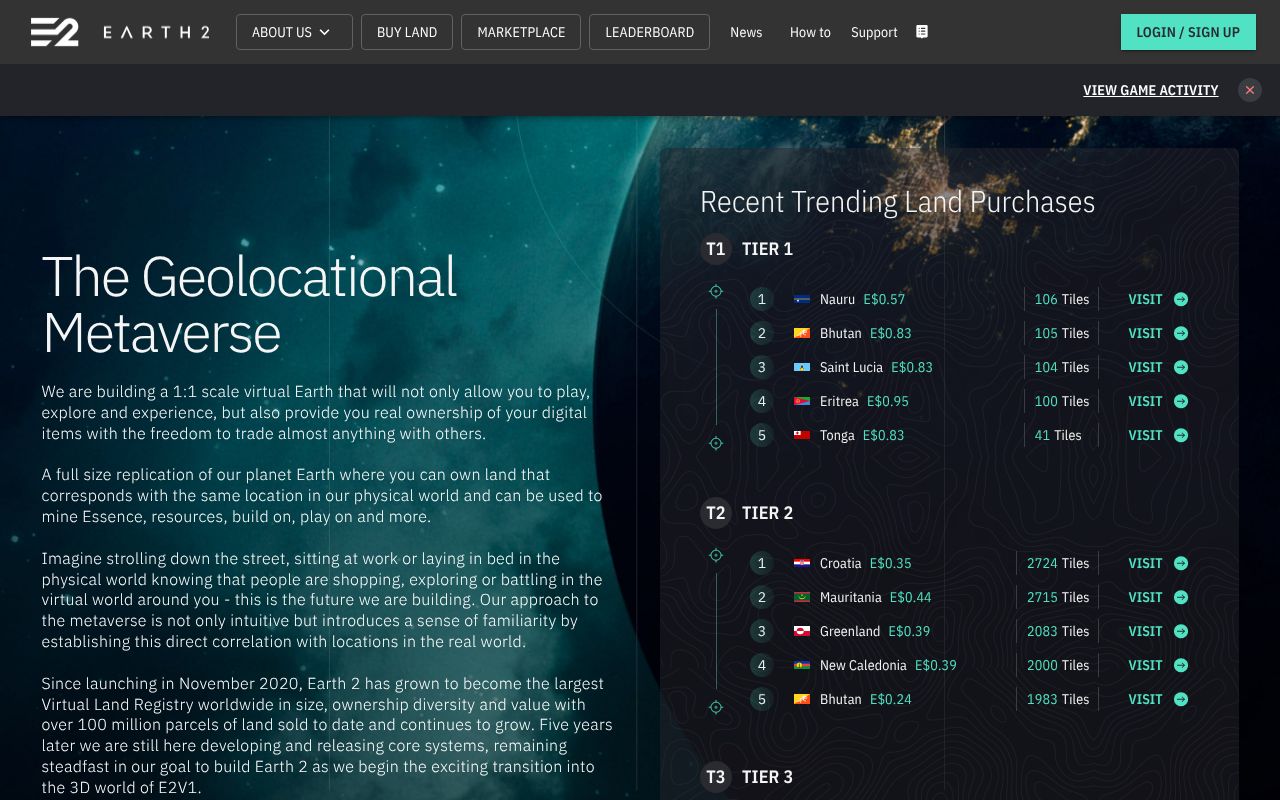
Task: Click the Login / Sign Up button
Action: point(1187,32)
